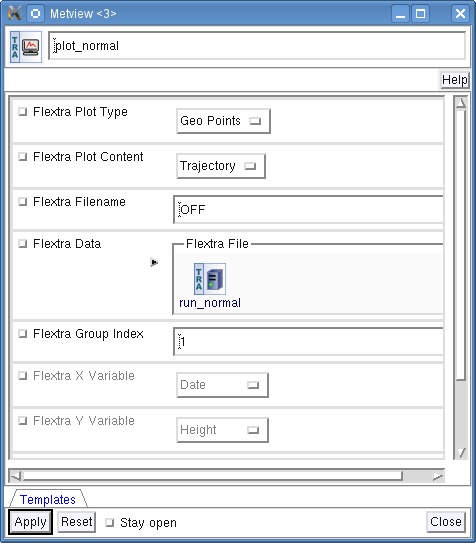The image size is (476, 543).
Task: Open the Help menu
Action: coord(455,80)
